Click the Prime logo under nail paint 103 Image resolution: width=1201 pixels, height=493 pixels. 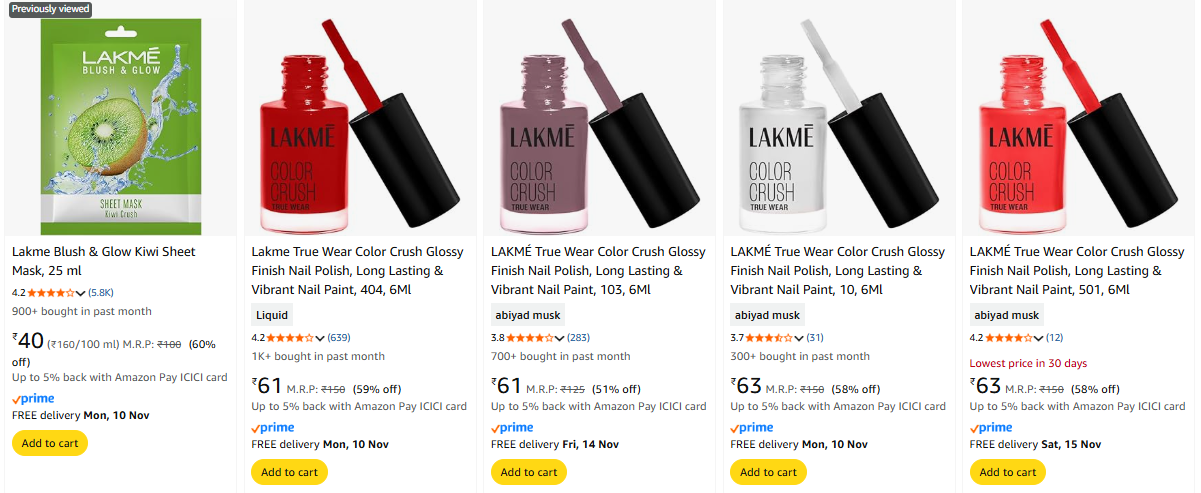click(x=513, y=428)
